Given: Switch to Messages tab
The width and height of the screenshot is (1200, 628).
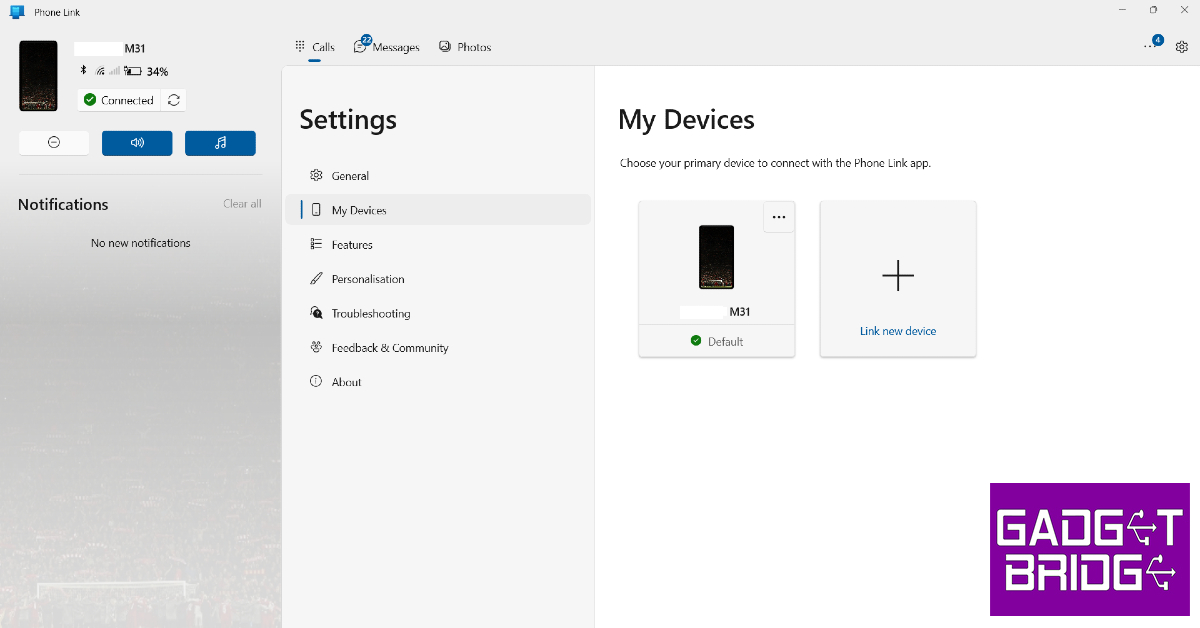Looking at the screenshot, I should coord(387,47).
